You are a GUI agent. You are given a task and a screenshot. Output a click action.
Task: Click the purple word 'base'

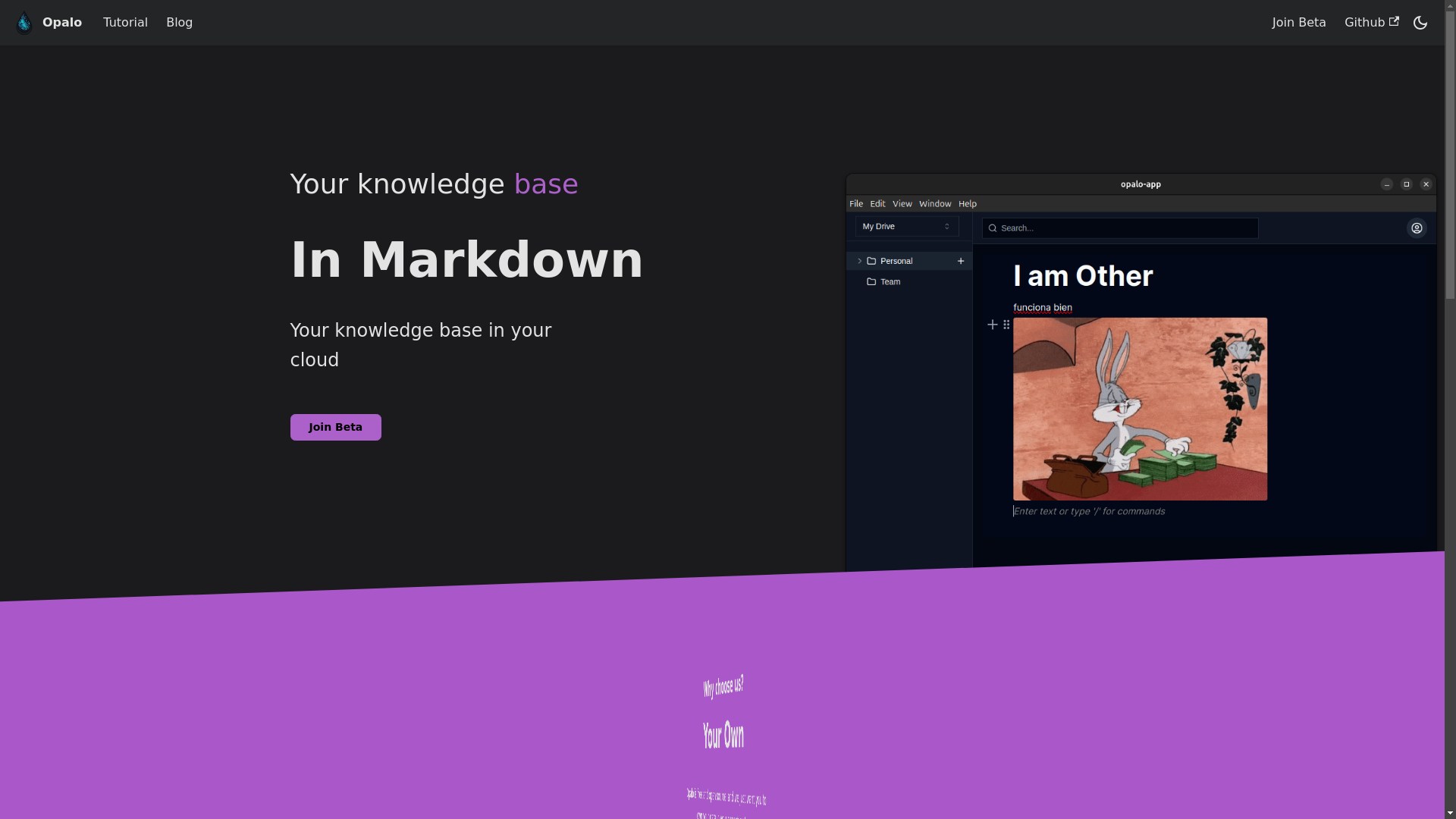(546, 184)
